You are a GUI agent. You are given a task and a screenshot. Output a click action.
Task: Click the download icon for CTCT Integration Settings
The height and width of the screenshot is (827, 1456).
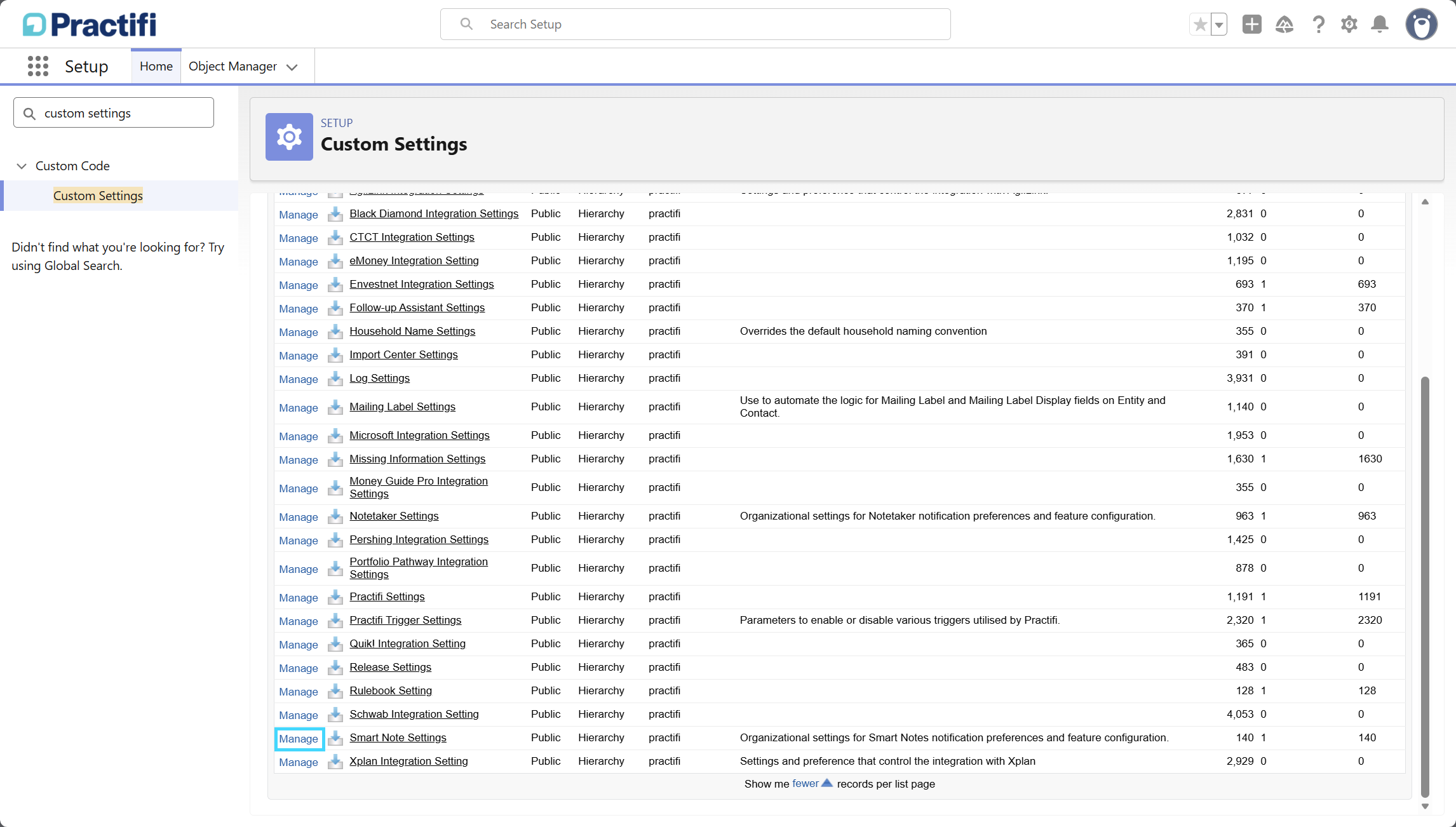335,238
